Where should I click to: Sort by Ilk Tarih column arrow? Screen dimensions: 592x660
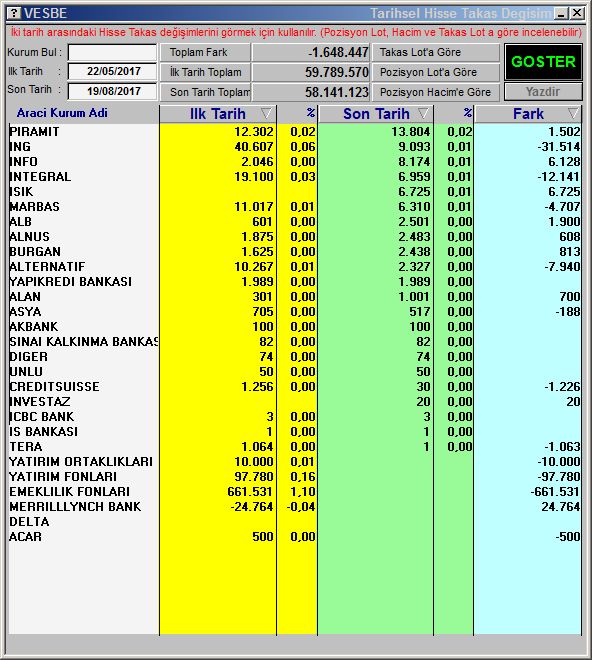[x=266, y=113]
